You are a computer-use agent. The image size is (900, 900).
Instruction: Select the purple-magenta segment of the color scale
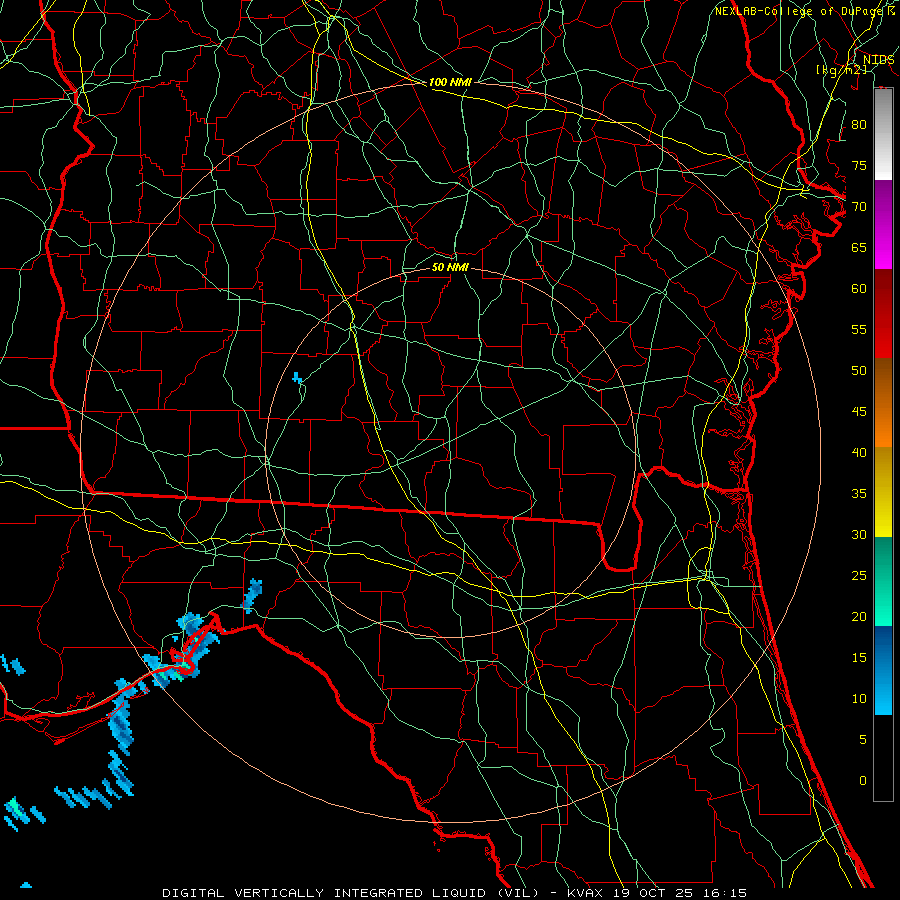tap(883, 224)
